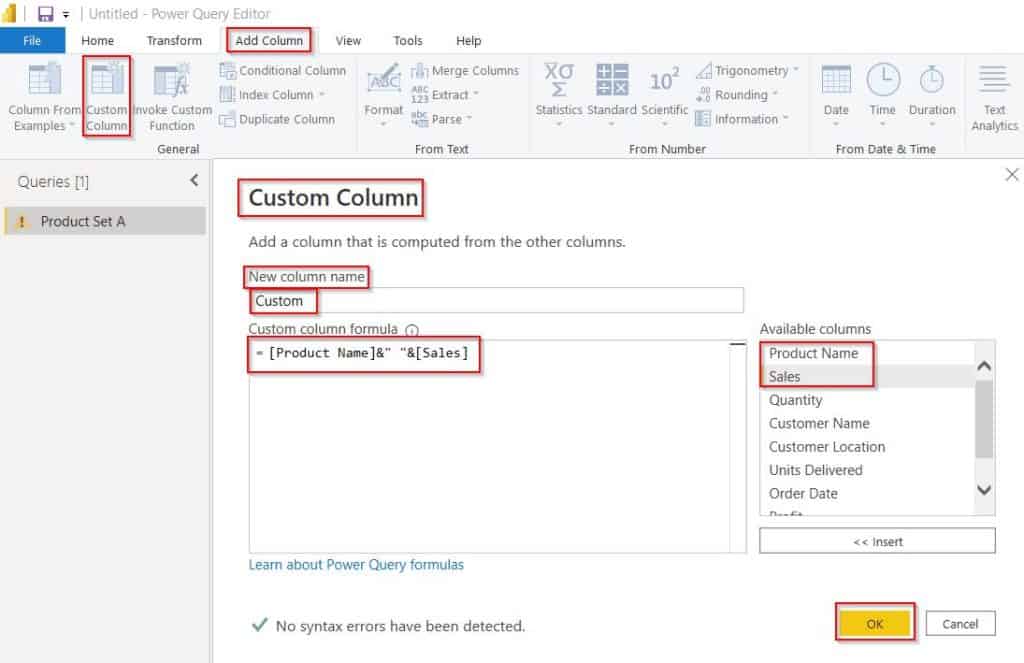This screenshot has height=663, width=1024.
Task: Collapse the Queries pane chevron
Action: click(x=194, y=180)
